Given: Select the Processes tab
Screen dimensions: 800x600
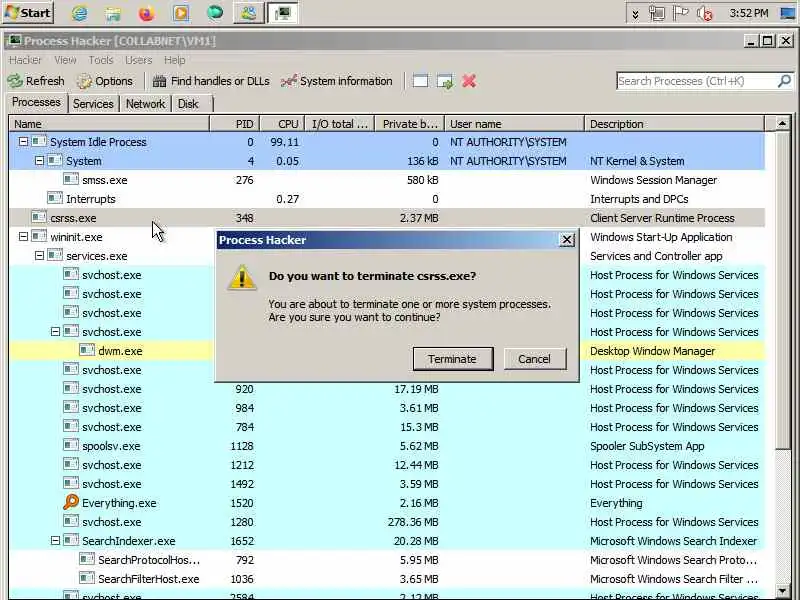Looking at the screenshot, I should (x=36, y=102).
